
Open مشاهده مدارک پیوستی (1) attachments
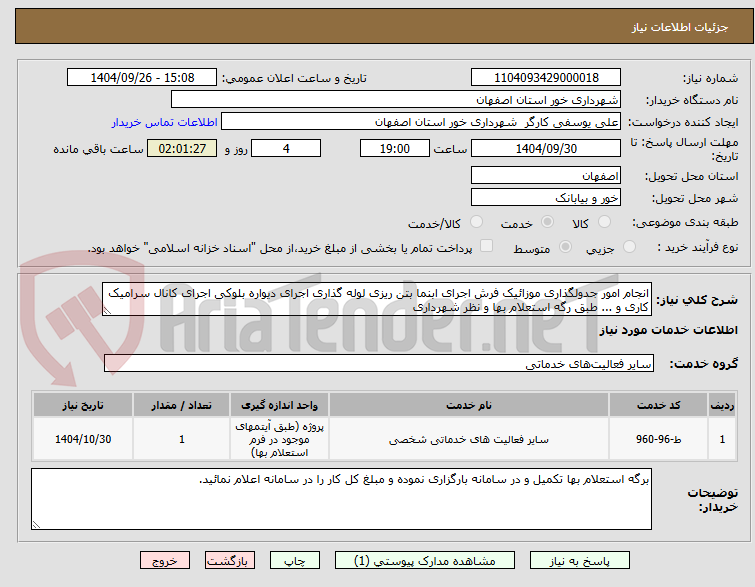pos(425,561)
